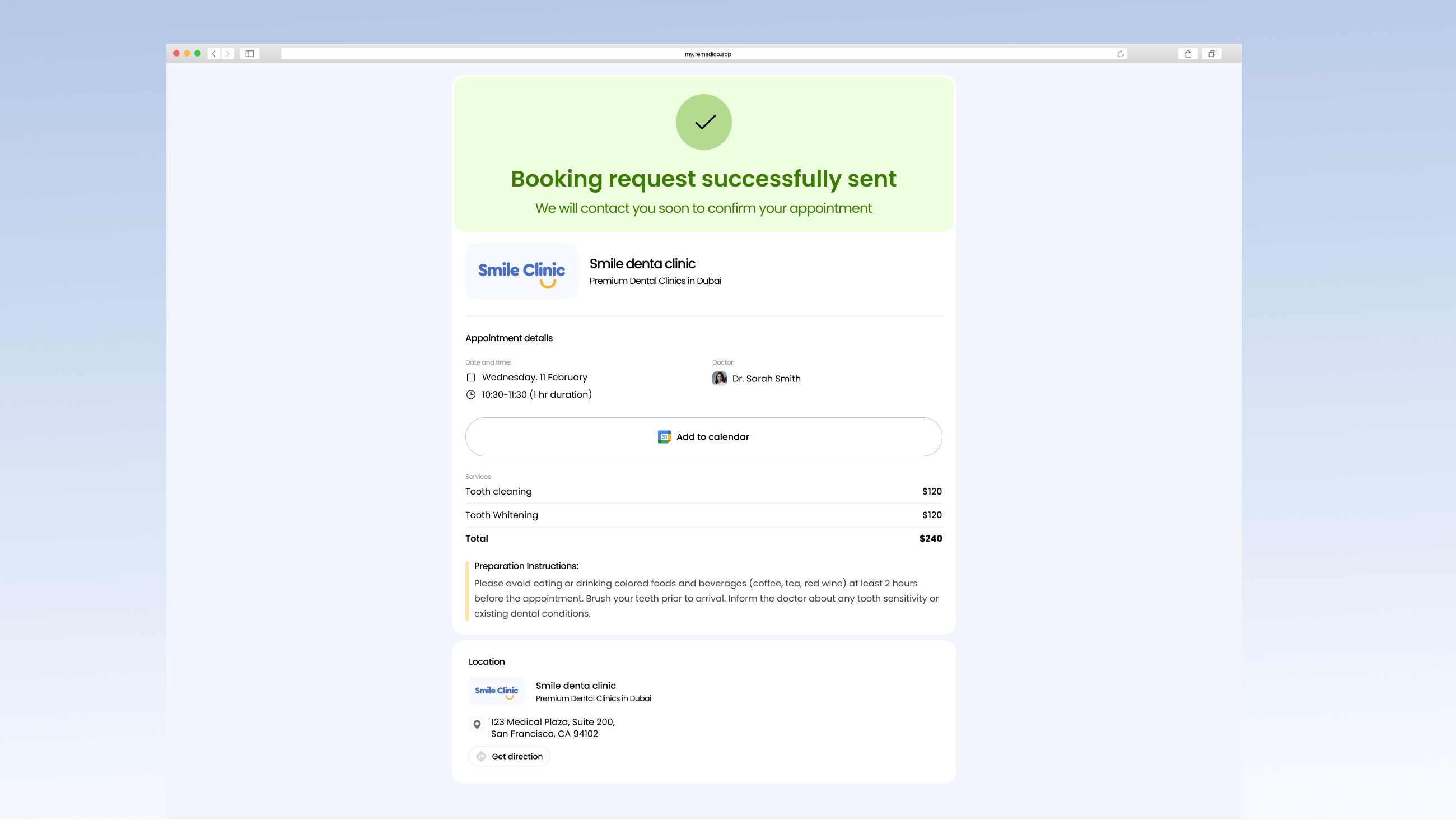Select the Tooth Whitening service row
Viewport: 1456px width, 820px height.
click(704, 515)
